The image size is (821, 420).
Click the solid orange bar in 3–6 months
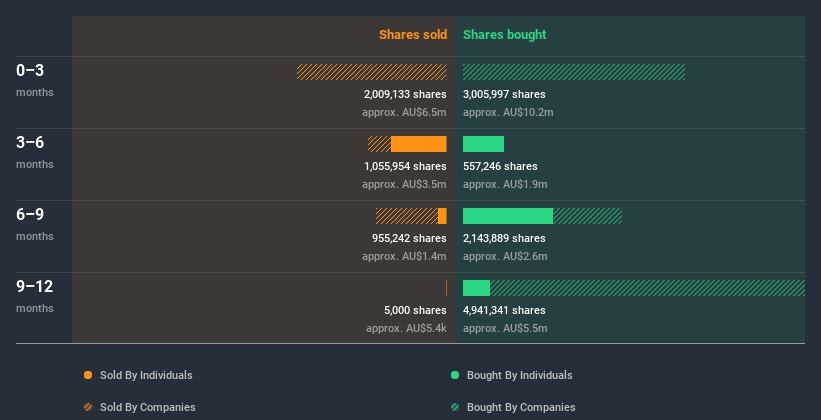419,144
